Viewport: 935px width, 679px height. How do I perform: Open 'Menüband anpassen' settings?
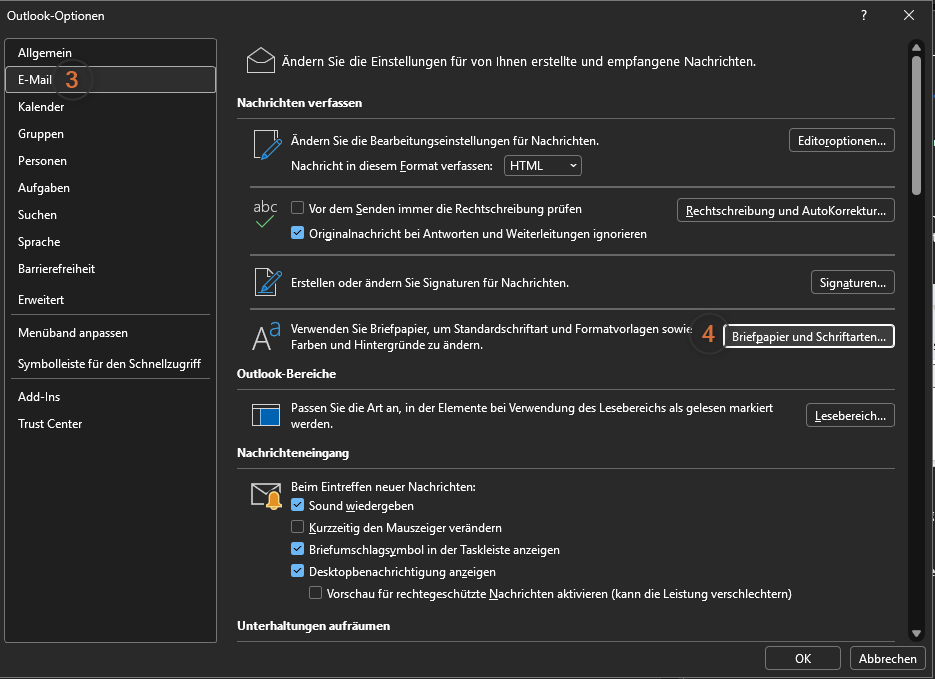point(110,333)
